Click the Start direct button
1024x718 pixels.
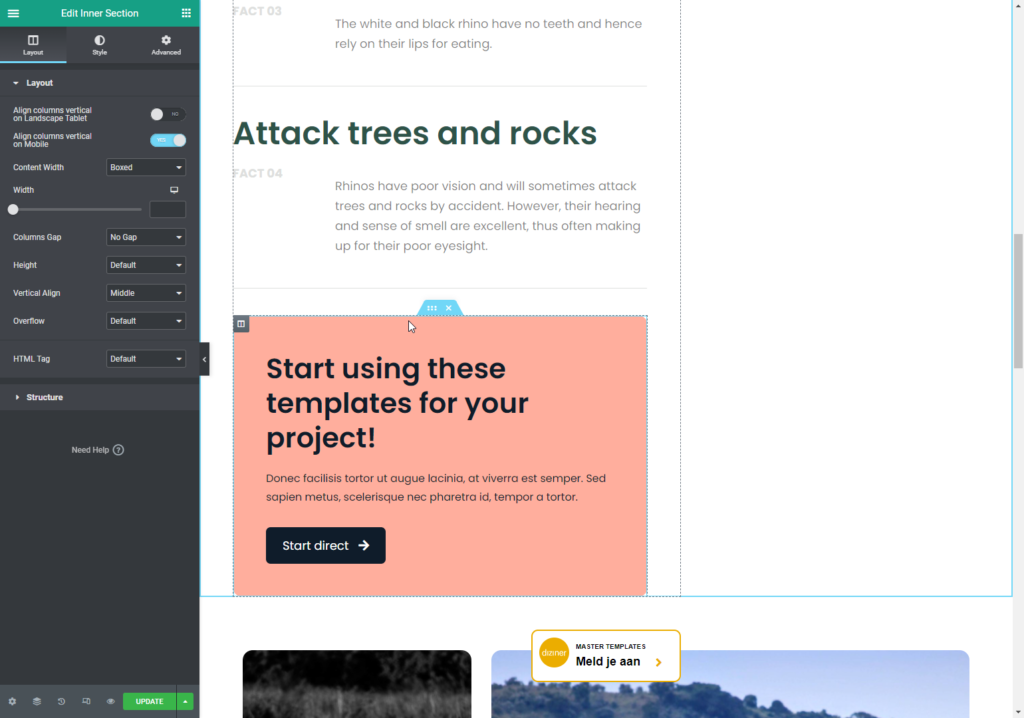(325, 546)
